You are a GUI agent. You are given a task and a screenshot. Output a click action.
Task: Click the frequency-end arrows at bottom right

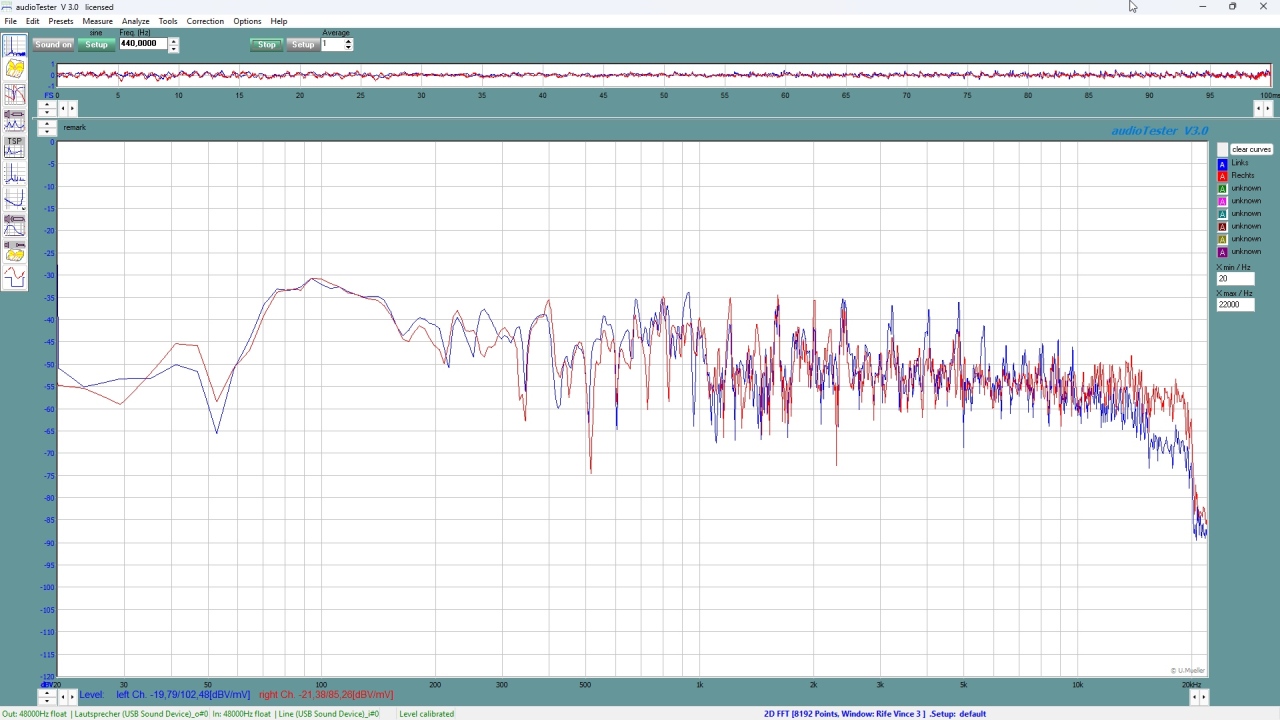click(1198, 697)
